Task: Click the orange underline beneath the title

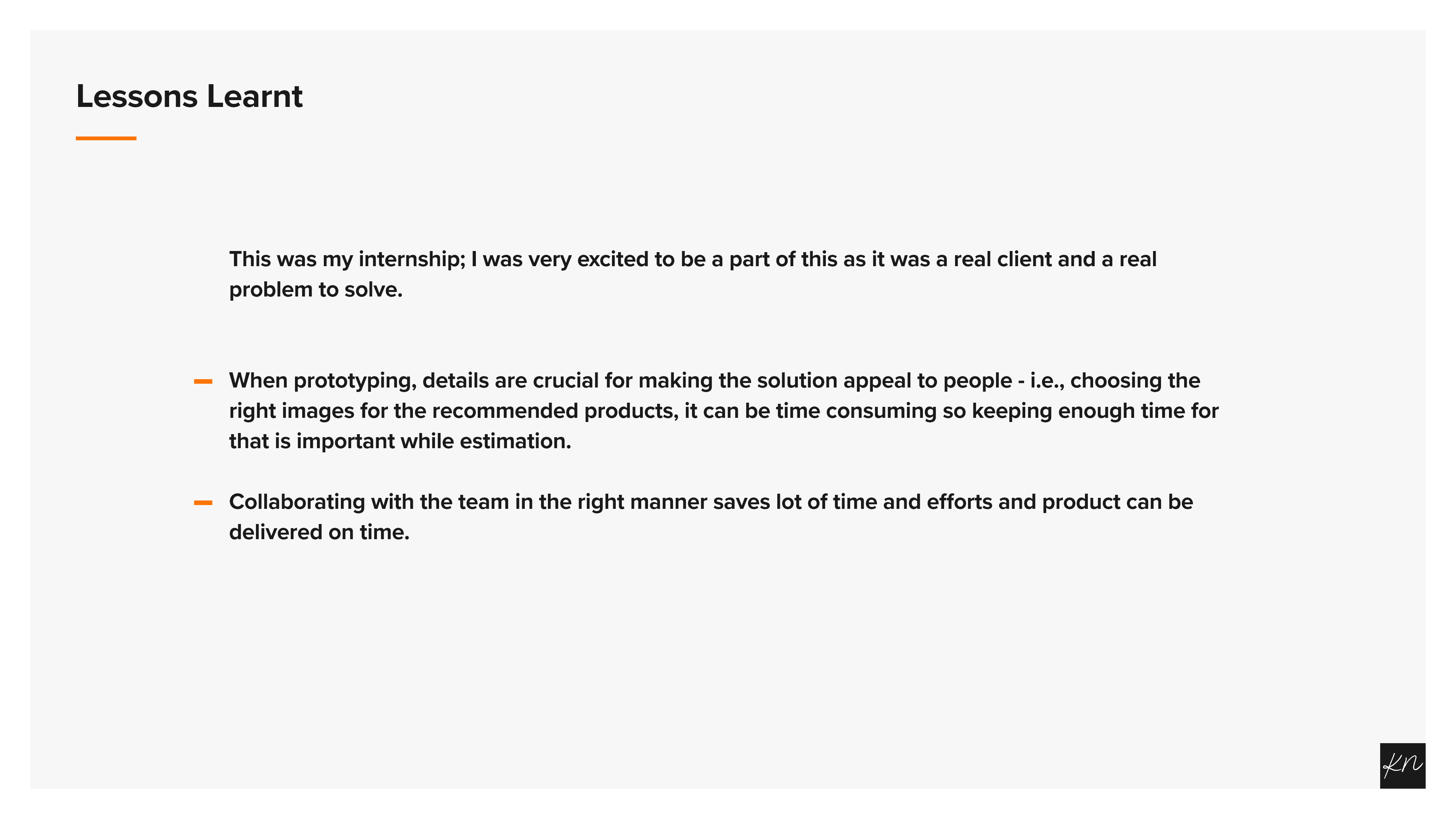Action: click(106, 138)
